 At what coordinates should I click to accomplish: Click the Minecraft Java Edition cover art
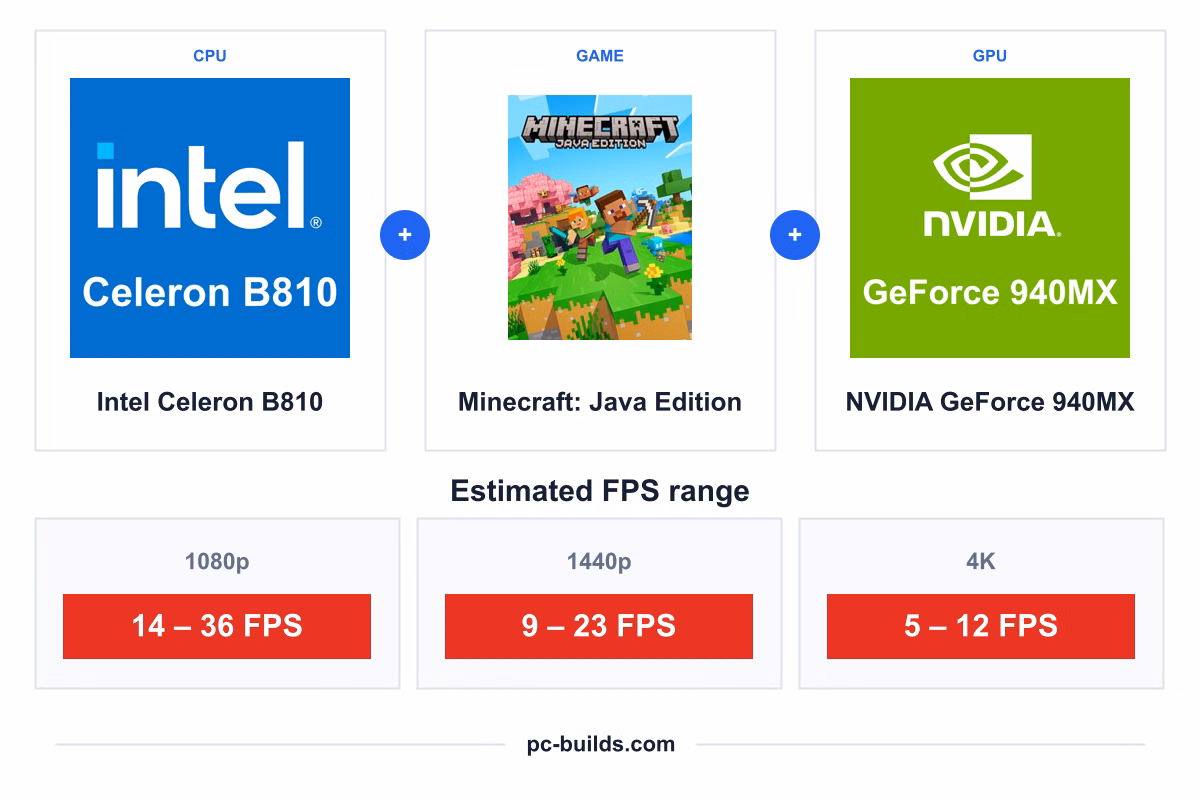(x=600, y=218)
